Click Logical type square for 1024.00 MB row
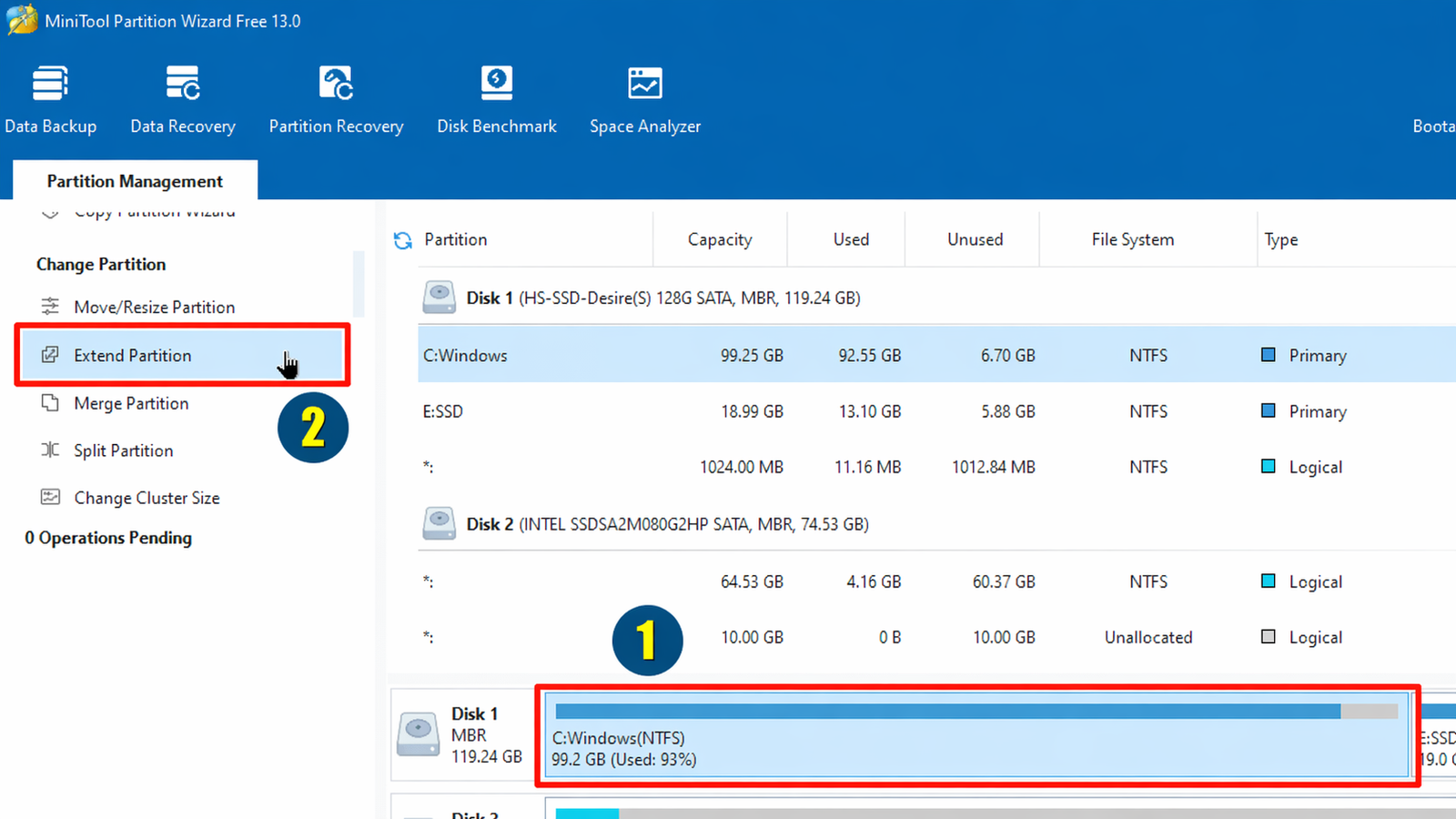 click(x=1268, y=466)
